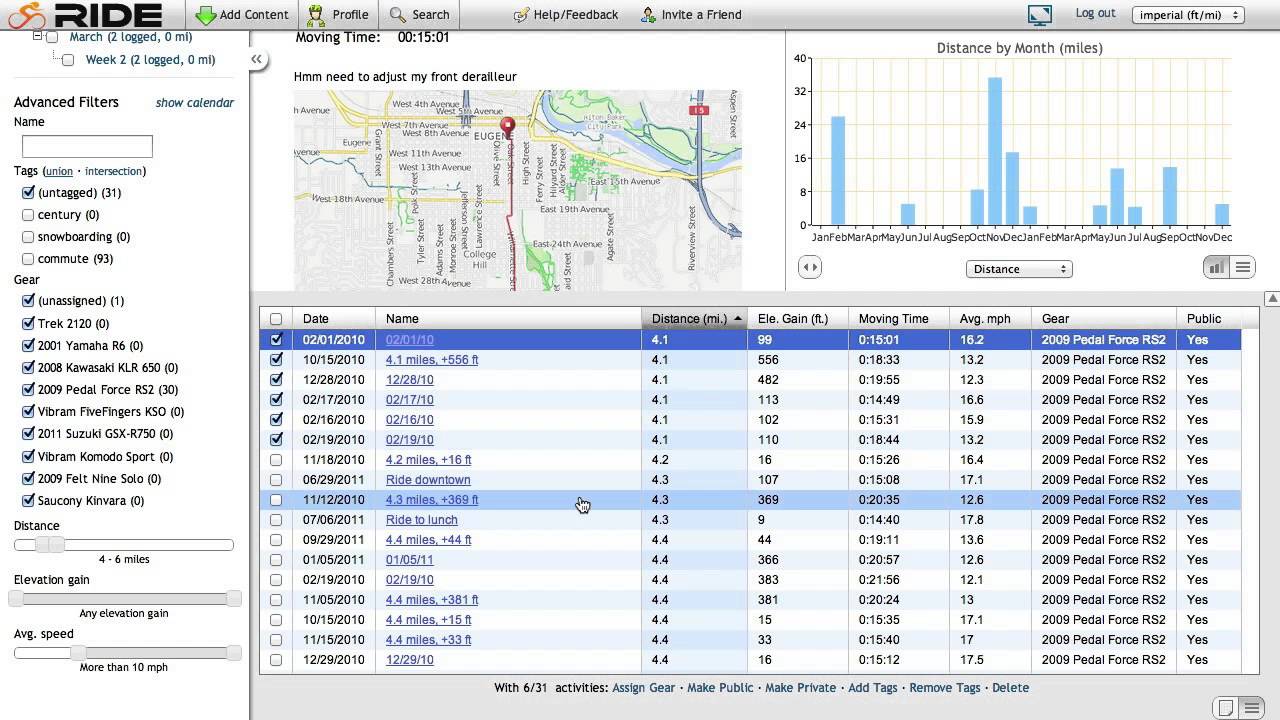The height and width of the screenshot is (720, 1280).
Task: Click the Remove Tags action
Action: [945, 688]
